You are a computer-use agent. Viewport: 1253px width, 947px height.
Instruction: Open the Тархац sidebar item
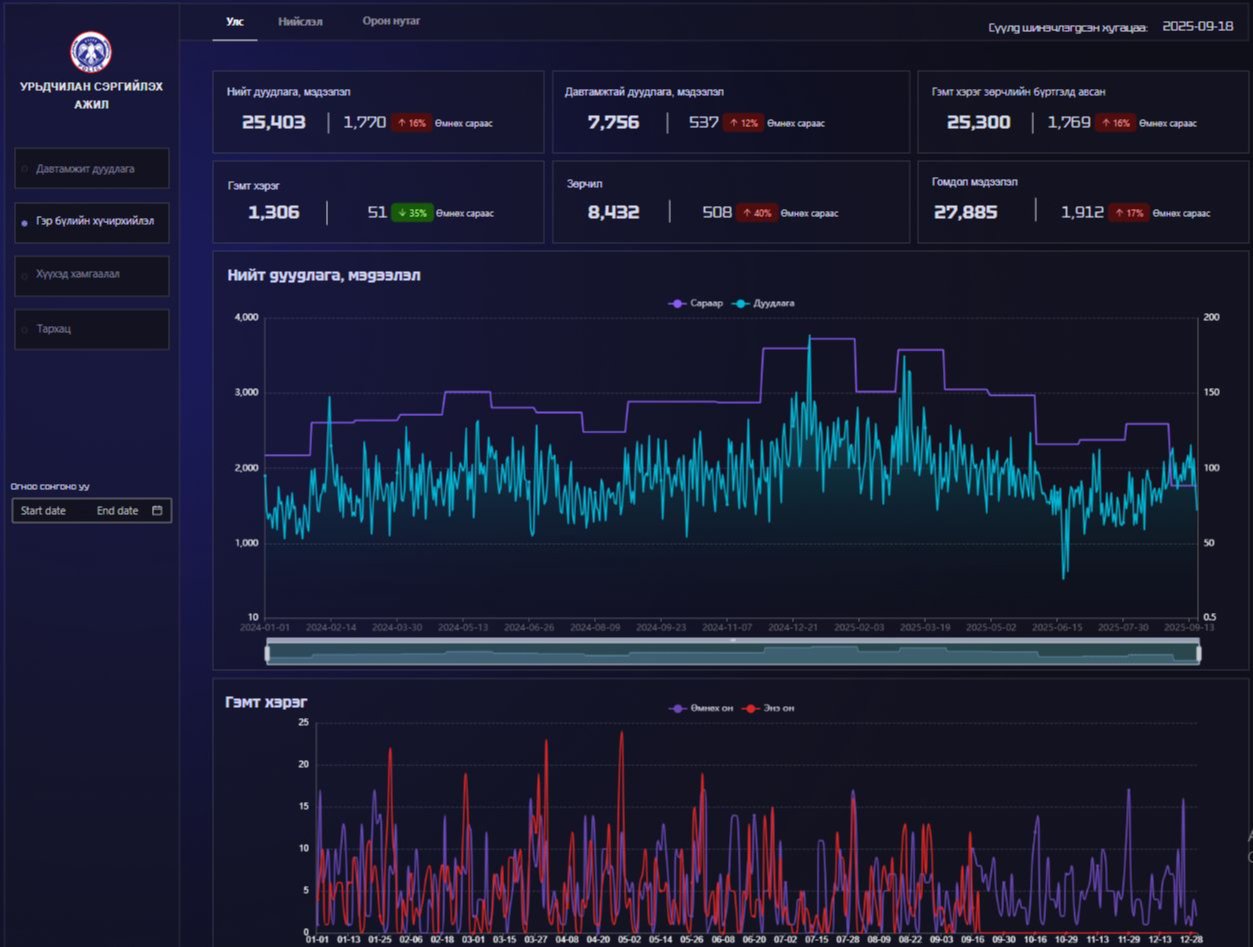(92, 329)
